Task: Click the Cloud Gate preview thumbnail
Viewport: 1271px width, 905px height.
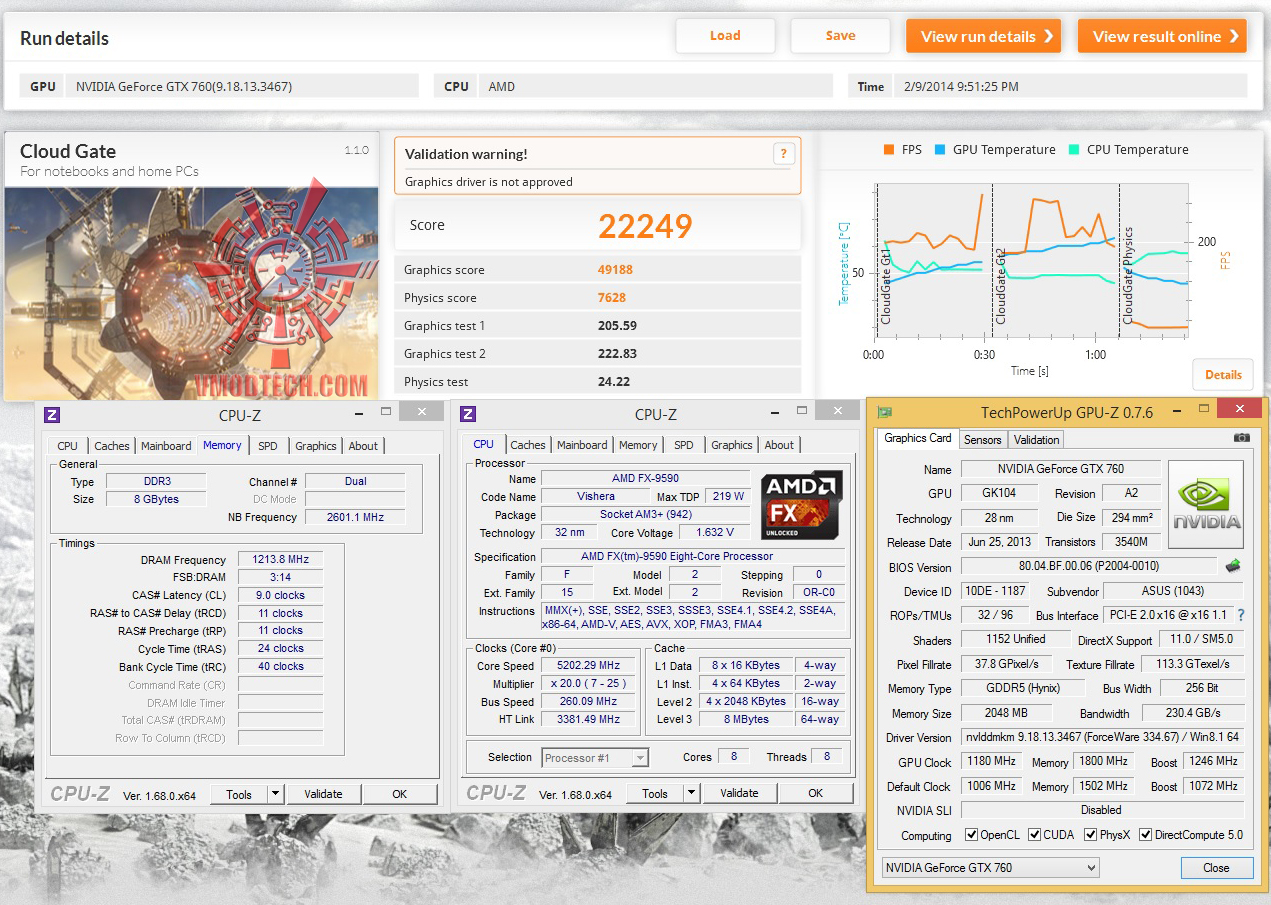Action: pyautogui.click(x=191, y=293)
